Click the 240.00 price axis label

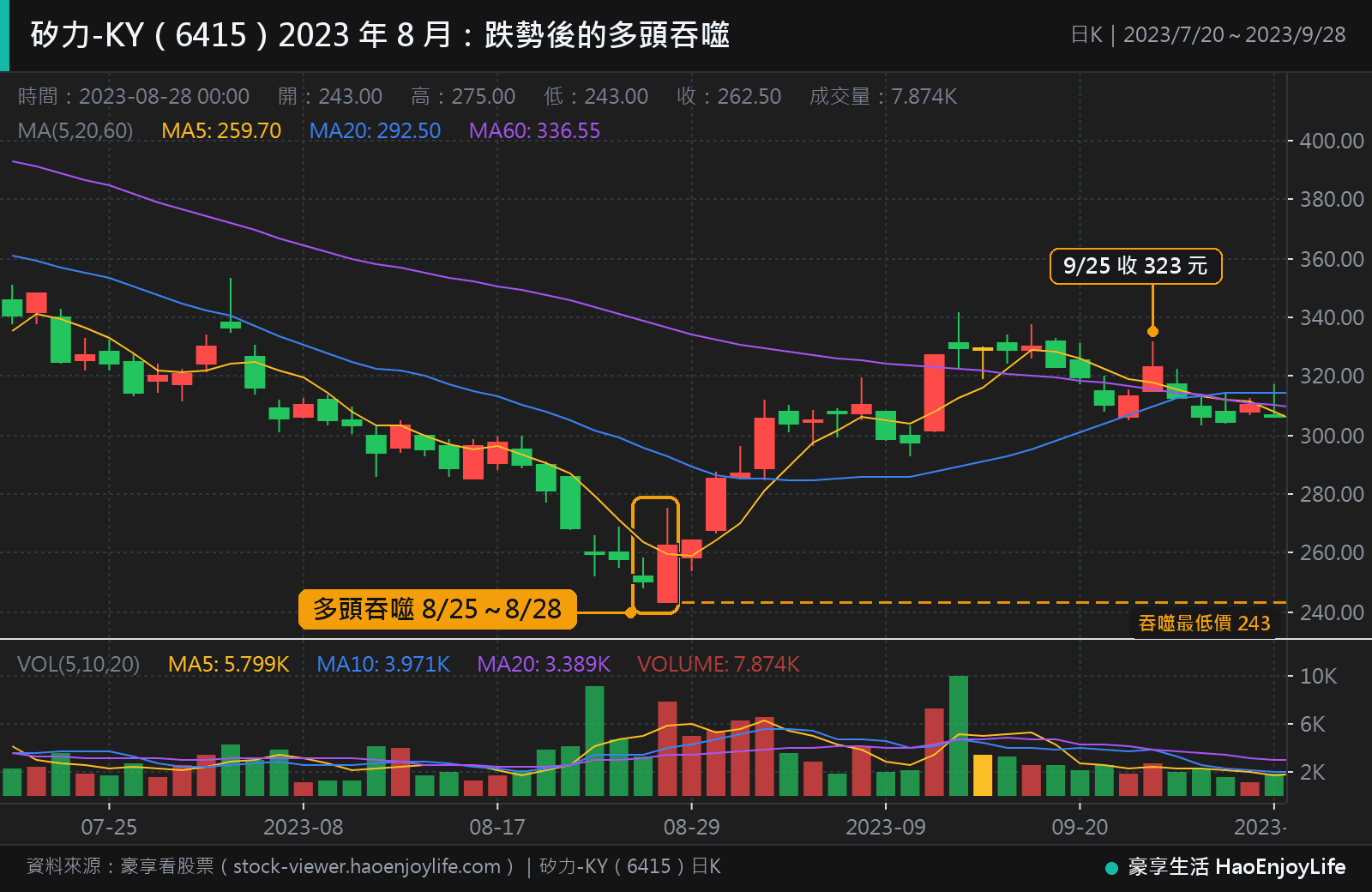pyautogui.click(x=1331, y=612)
